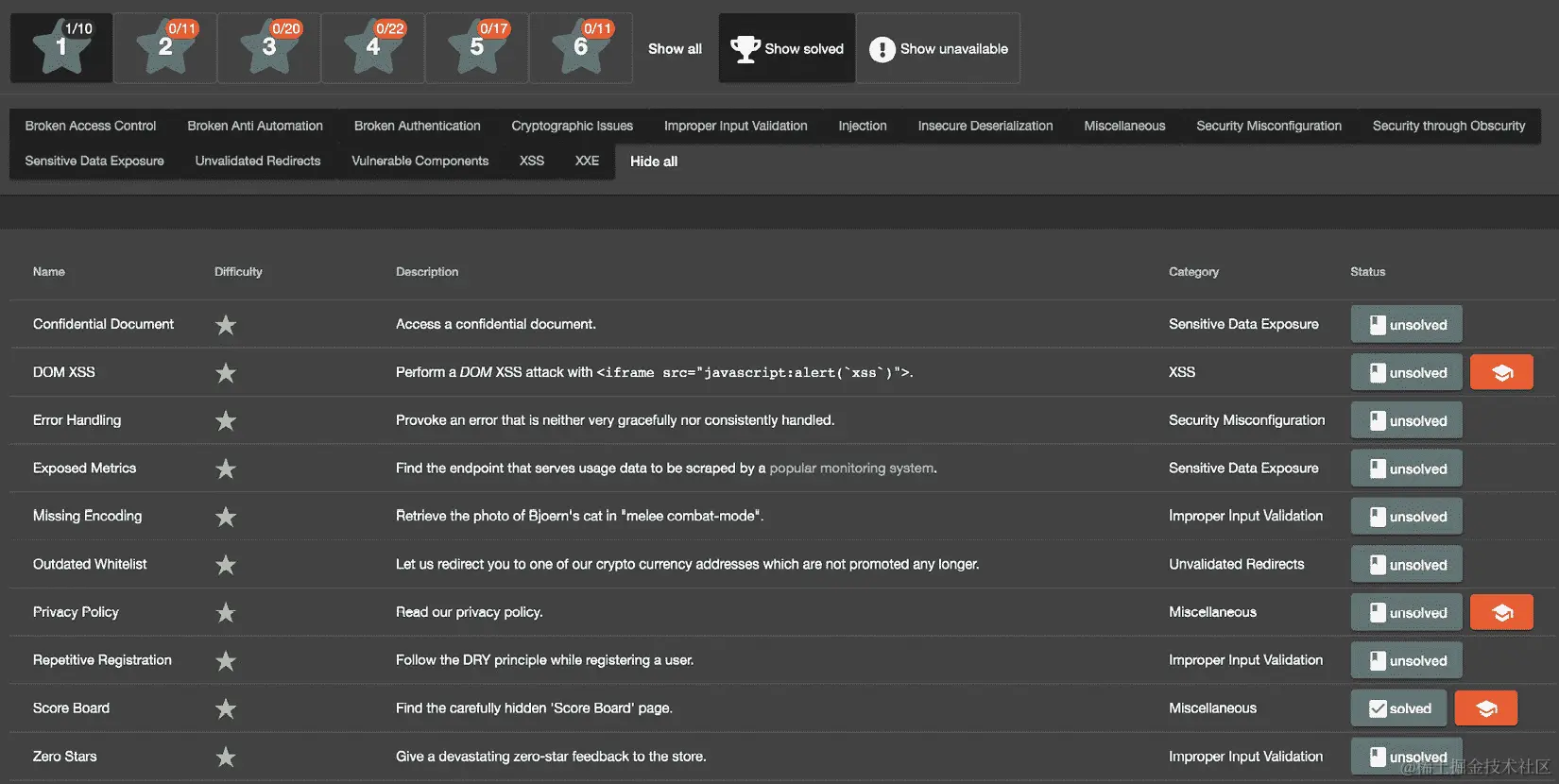Select Unvalidated Redirects category filter
The image size is (1559, 784).
(258, 161)
